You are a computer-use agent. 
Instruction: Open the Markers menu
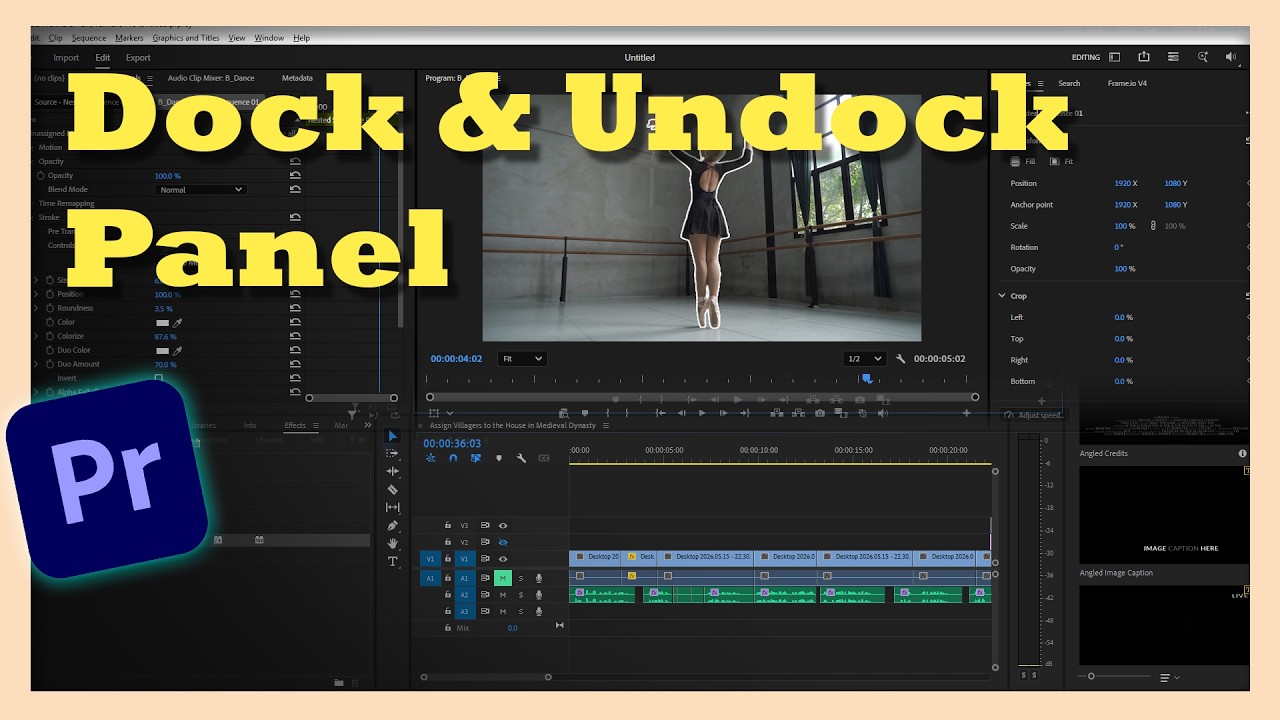[129, 38]
